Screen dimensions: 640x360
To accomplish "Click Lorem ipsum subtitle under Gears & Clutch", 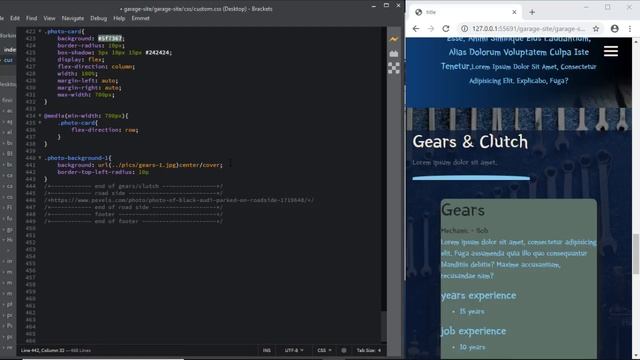I will tap(455, 162).
